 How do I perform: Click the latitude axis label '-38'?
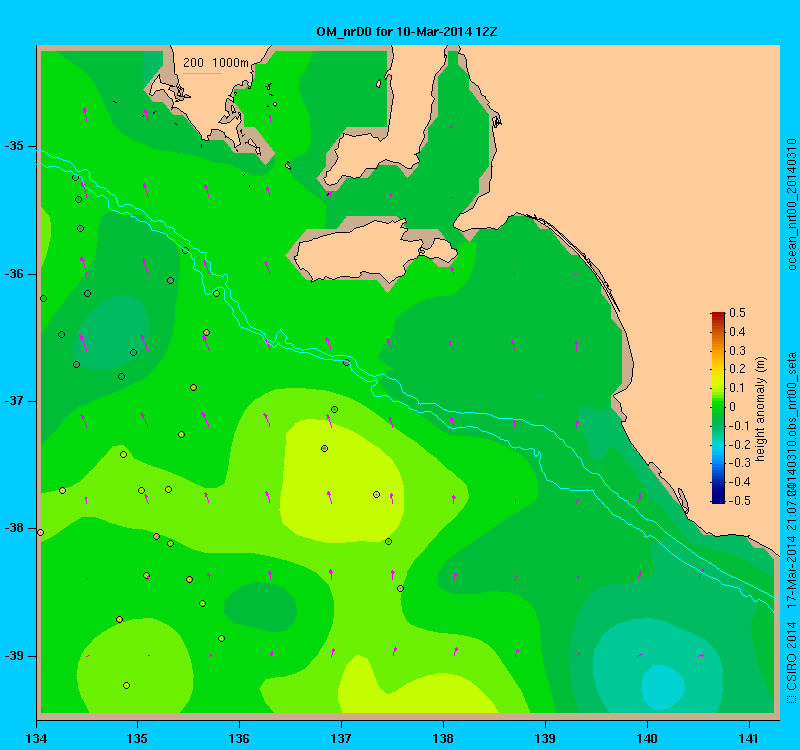14,528
